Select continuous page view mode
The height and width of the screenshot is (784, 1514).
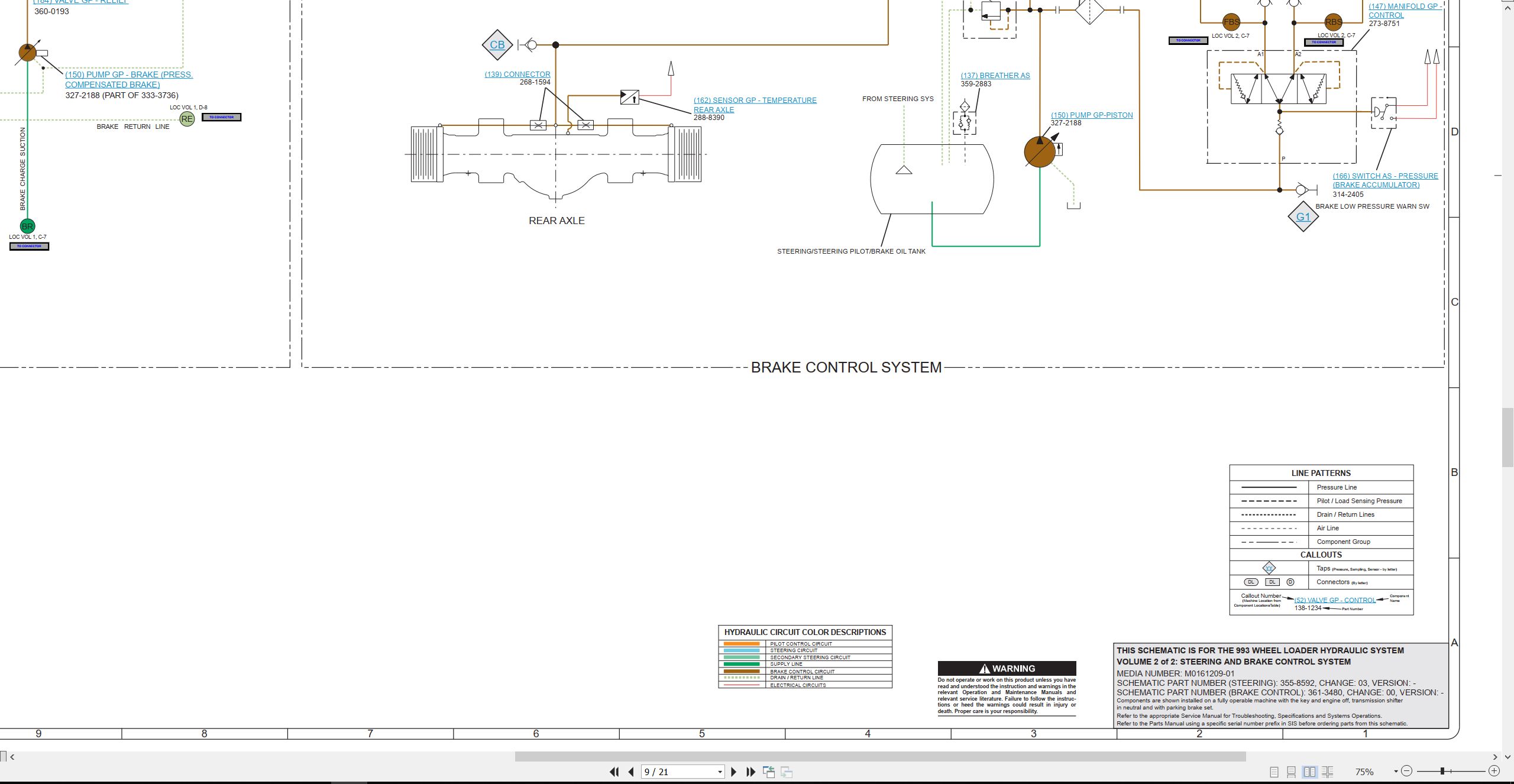[x=1292, y=772]
